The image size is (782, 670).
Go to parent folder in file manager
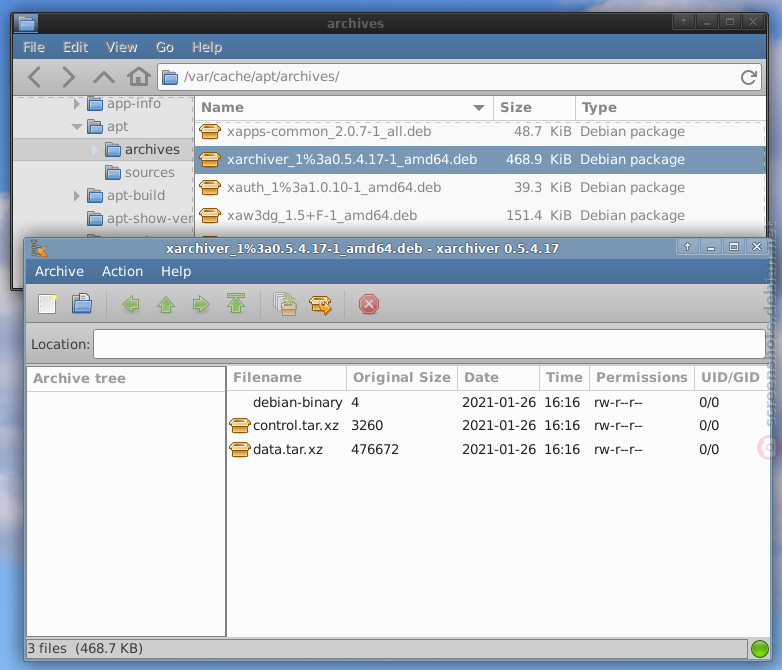click(104, 77)
